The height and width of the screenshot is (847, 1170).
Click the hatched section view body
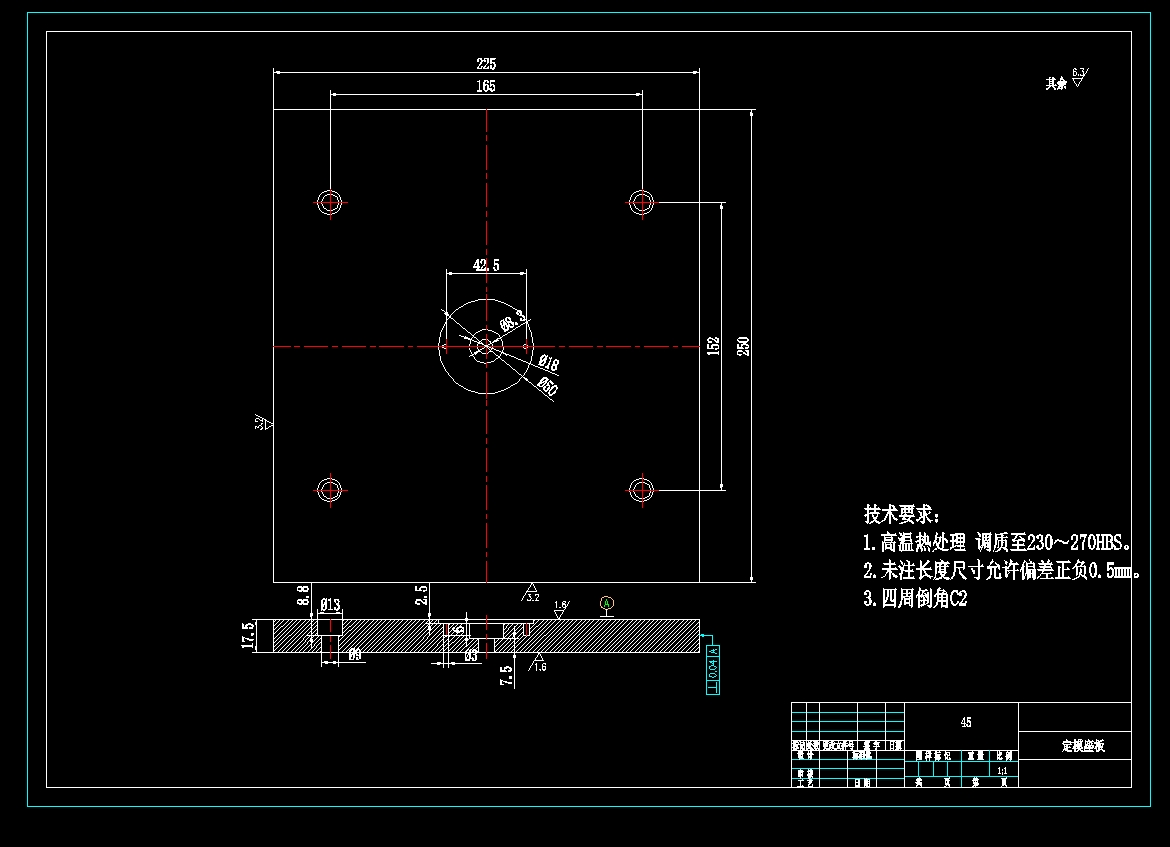pyautogui.click(x=487, y=636)
